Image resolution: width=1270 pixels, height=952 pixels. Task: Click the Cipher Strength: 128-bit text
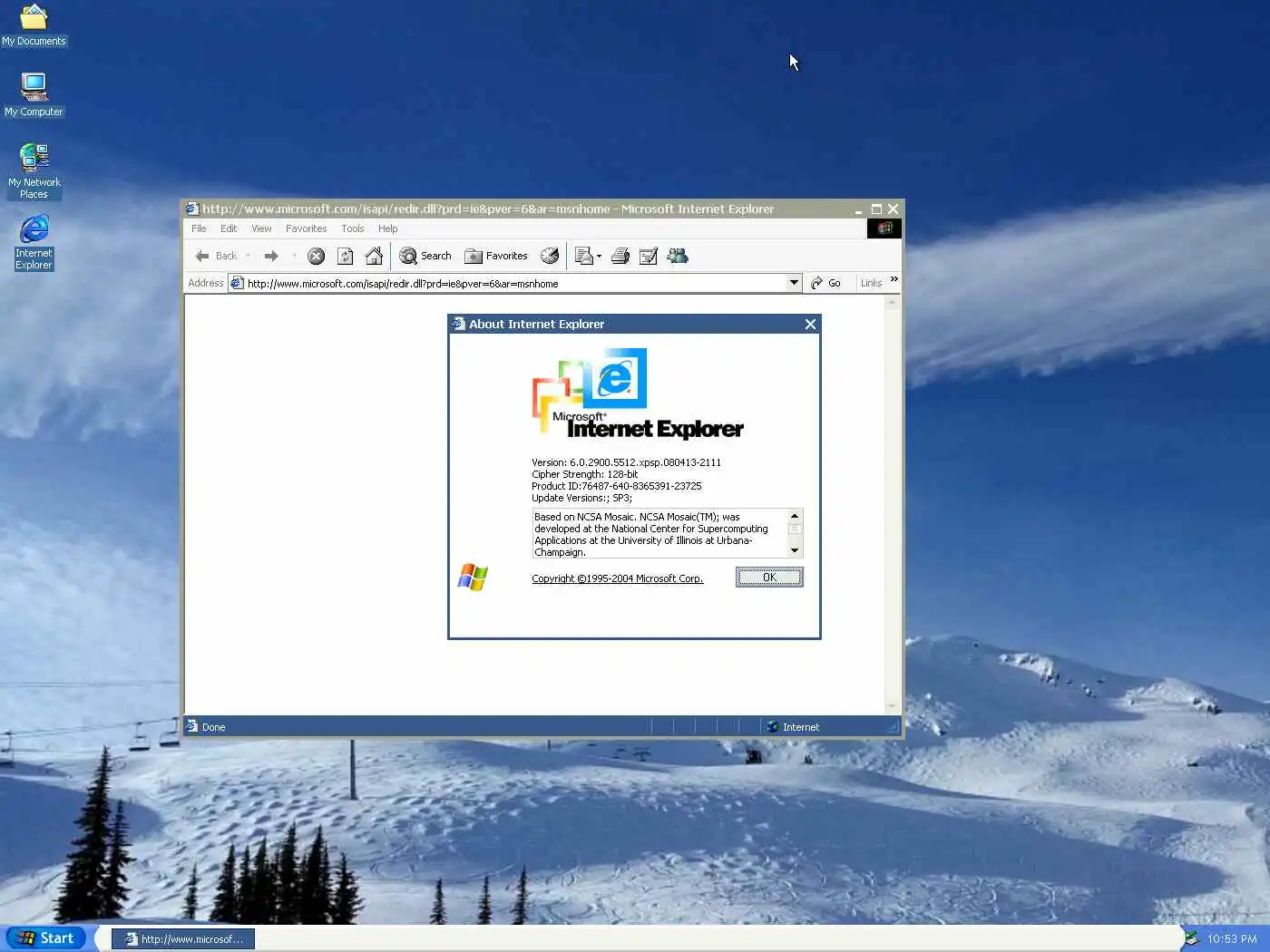coord(584,474)
